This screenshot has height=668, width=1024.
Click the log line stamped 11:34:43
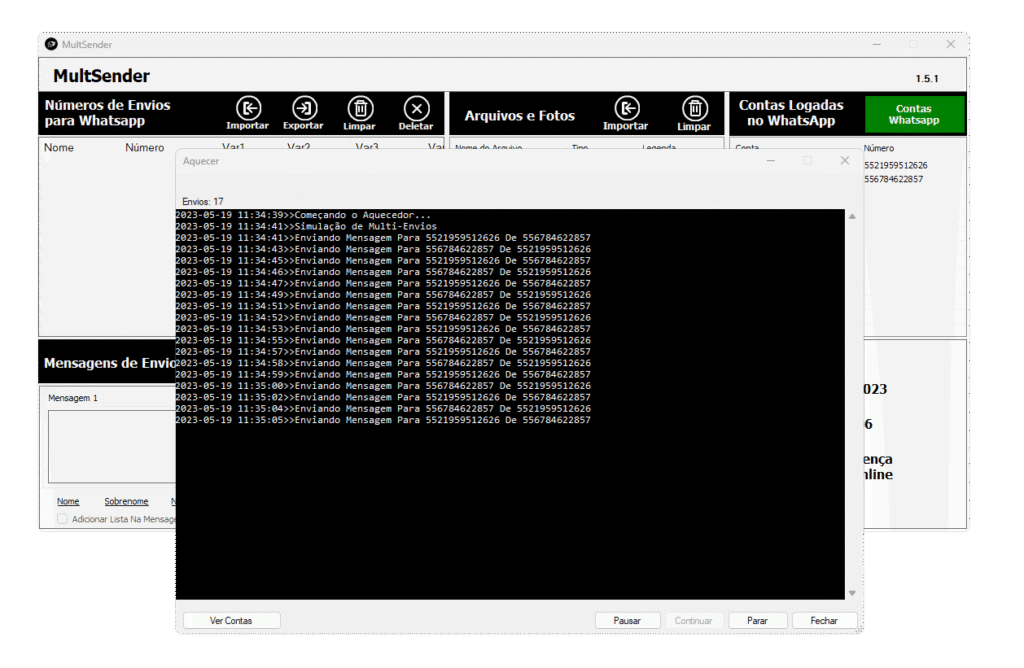coord(383,249)
